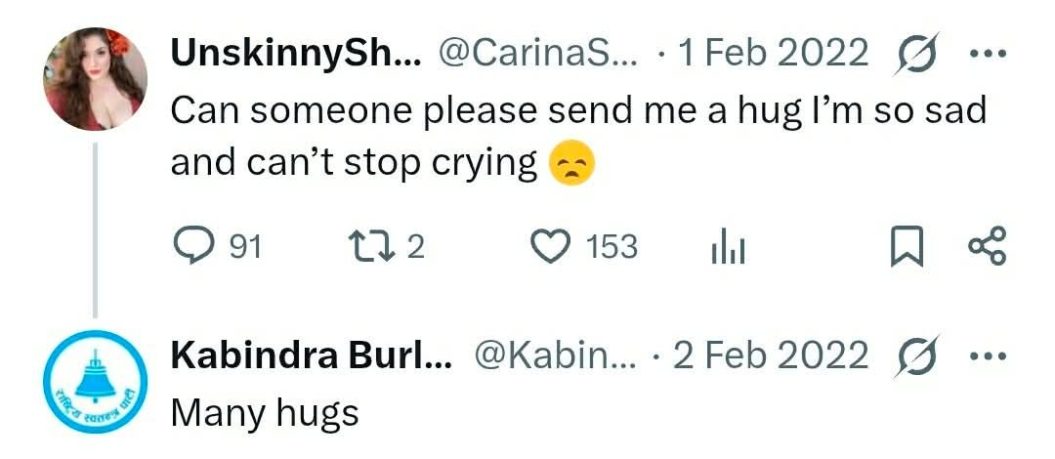Like the tweet with the heart icon
The height and width of the screenshot is (459, 1055).
548,246
